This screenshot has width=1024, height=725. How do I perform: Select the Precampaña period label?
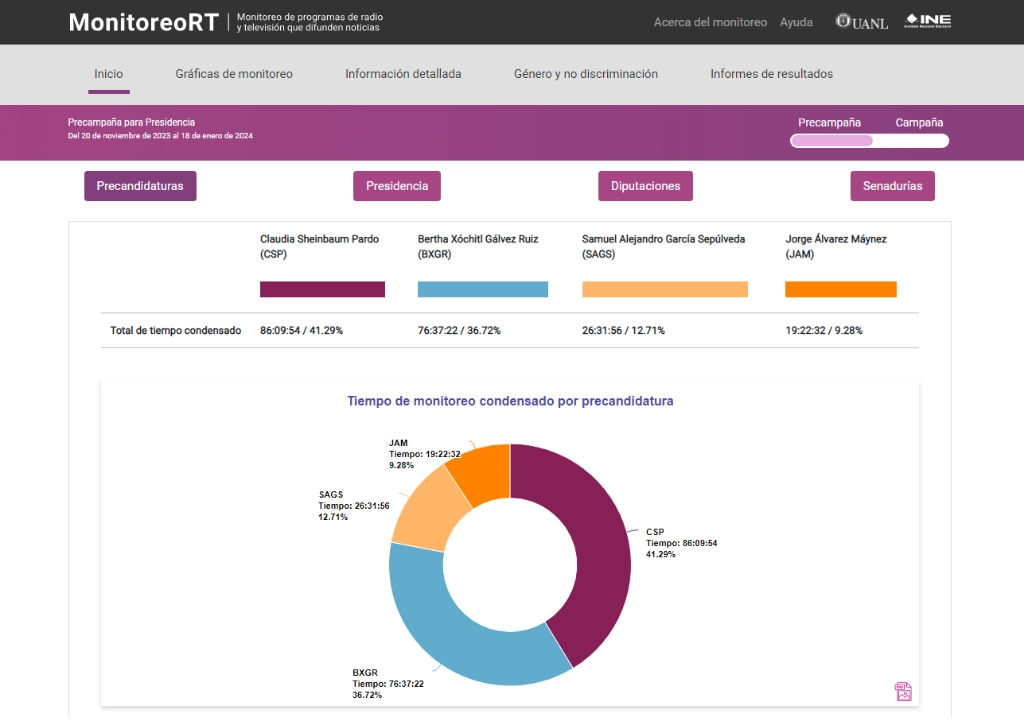pyautogui.click(x=829, y=123)
